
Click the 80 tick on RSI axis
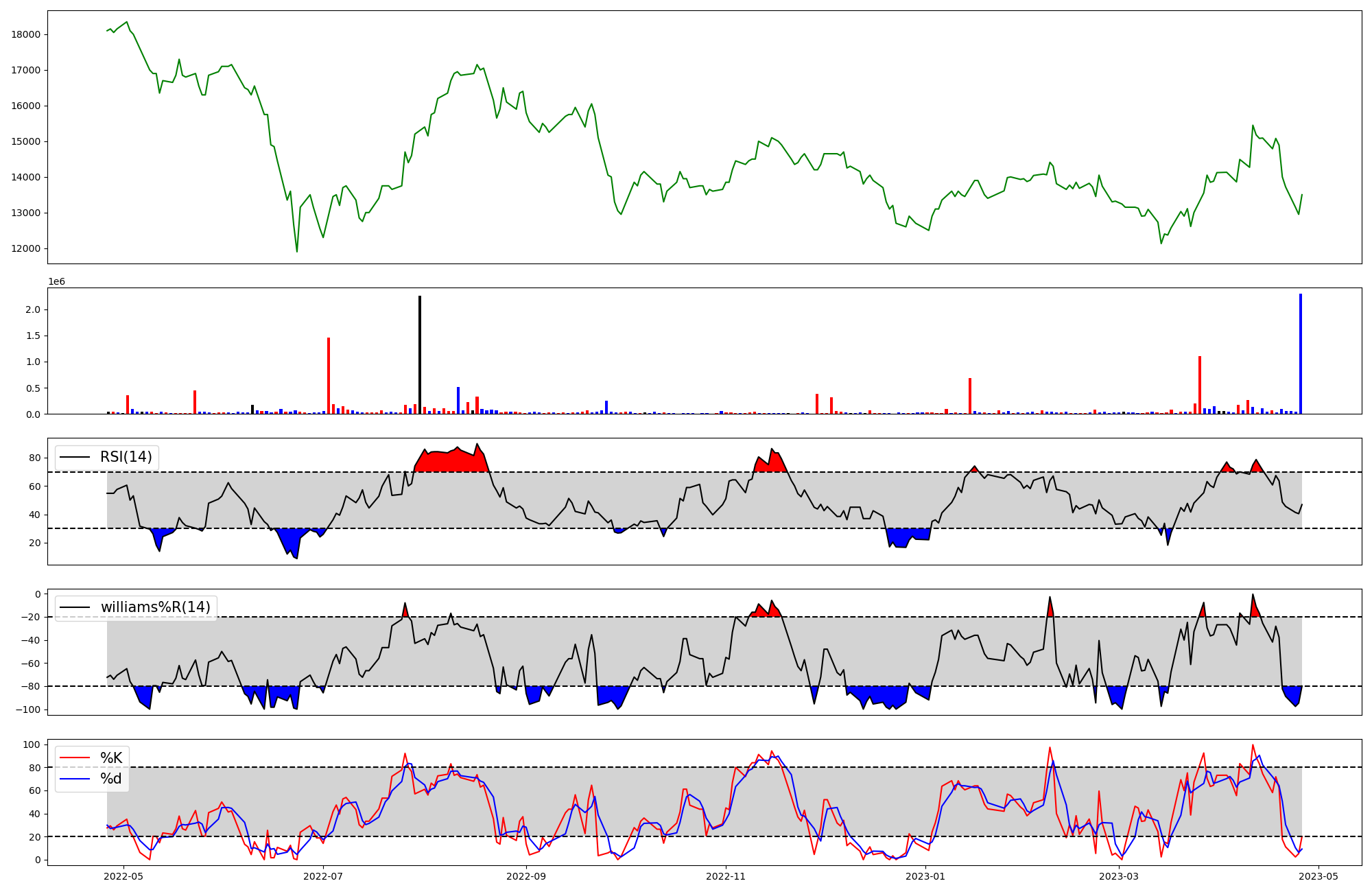coord(36,458)
